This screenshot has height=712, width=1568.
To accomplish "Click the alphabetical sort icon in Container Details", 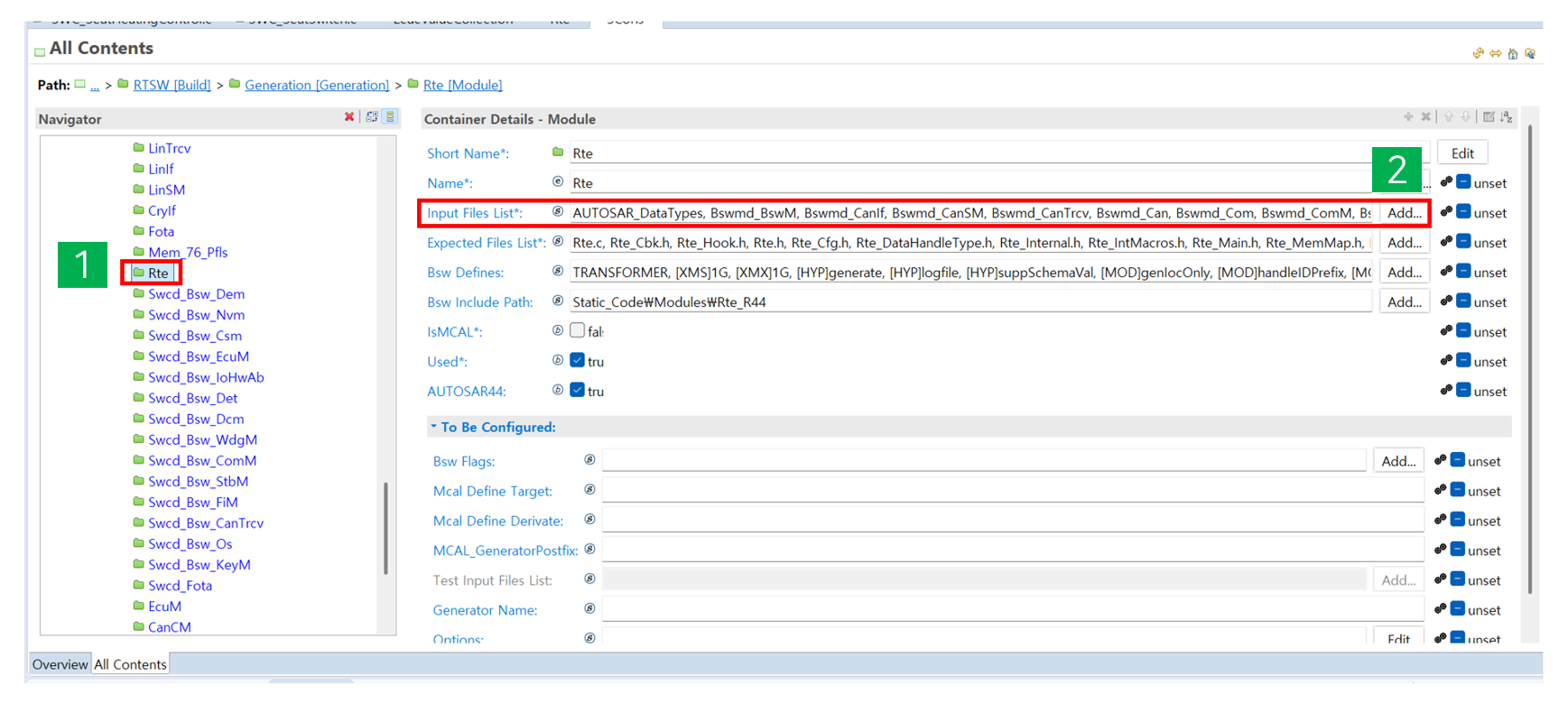I will coord(1507,117).
